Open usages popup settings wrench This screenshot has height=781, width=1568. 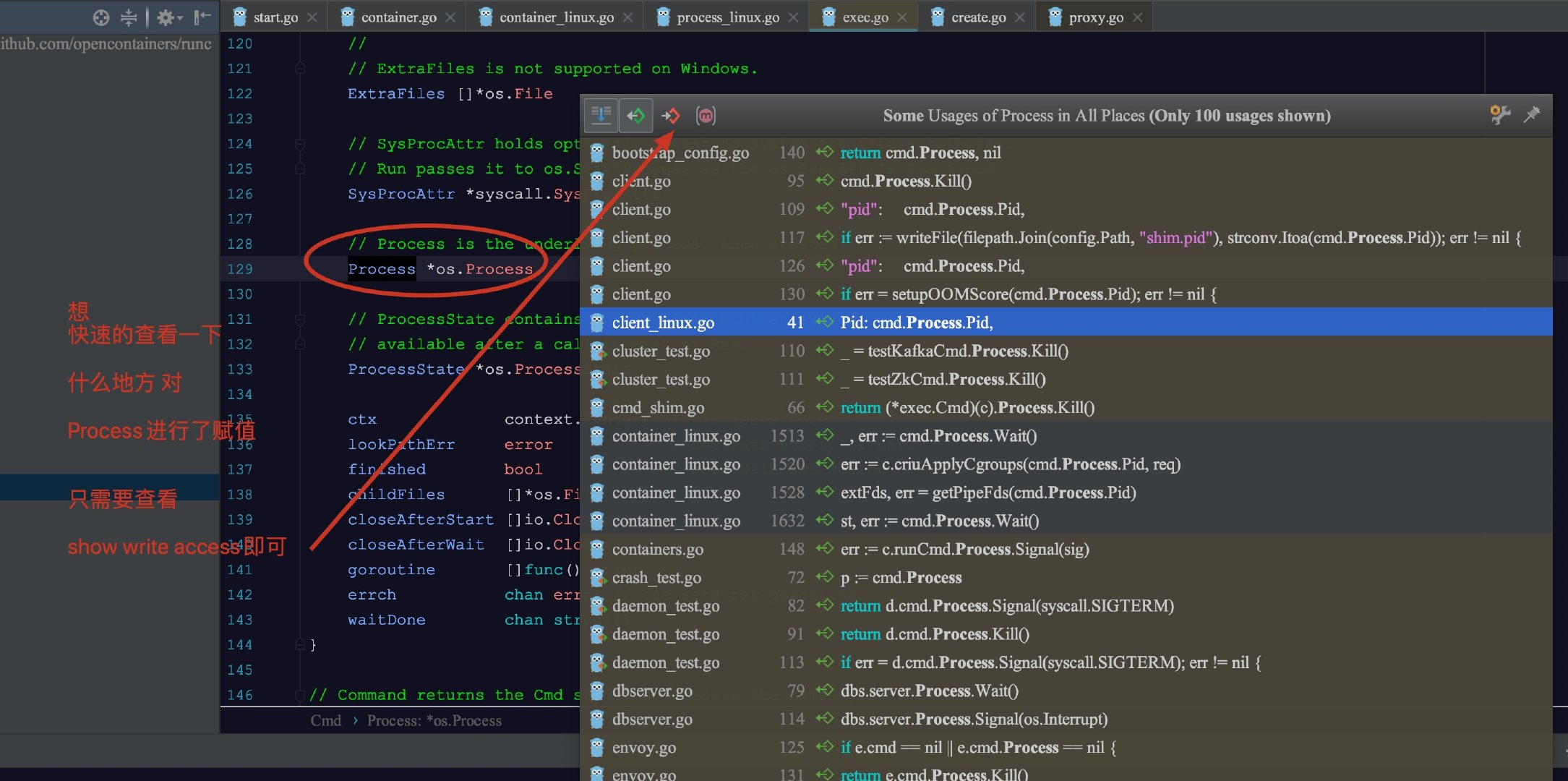coord(1500,115)
